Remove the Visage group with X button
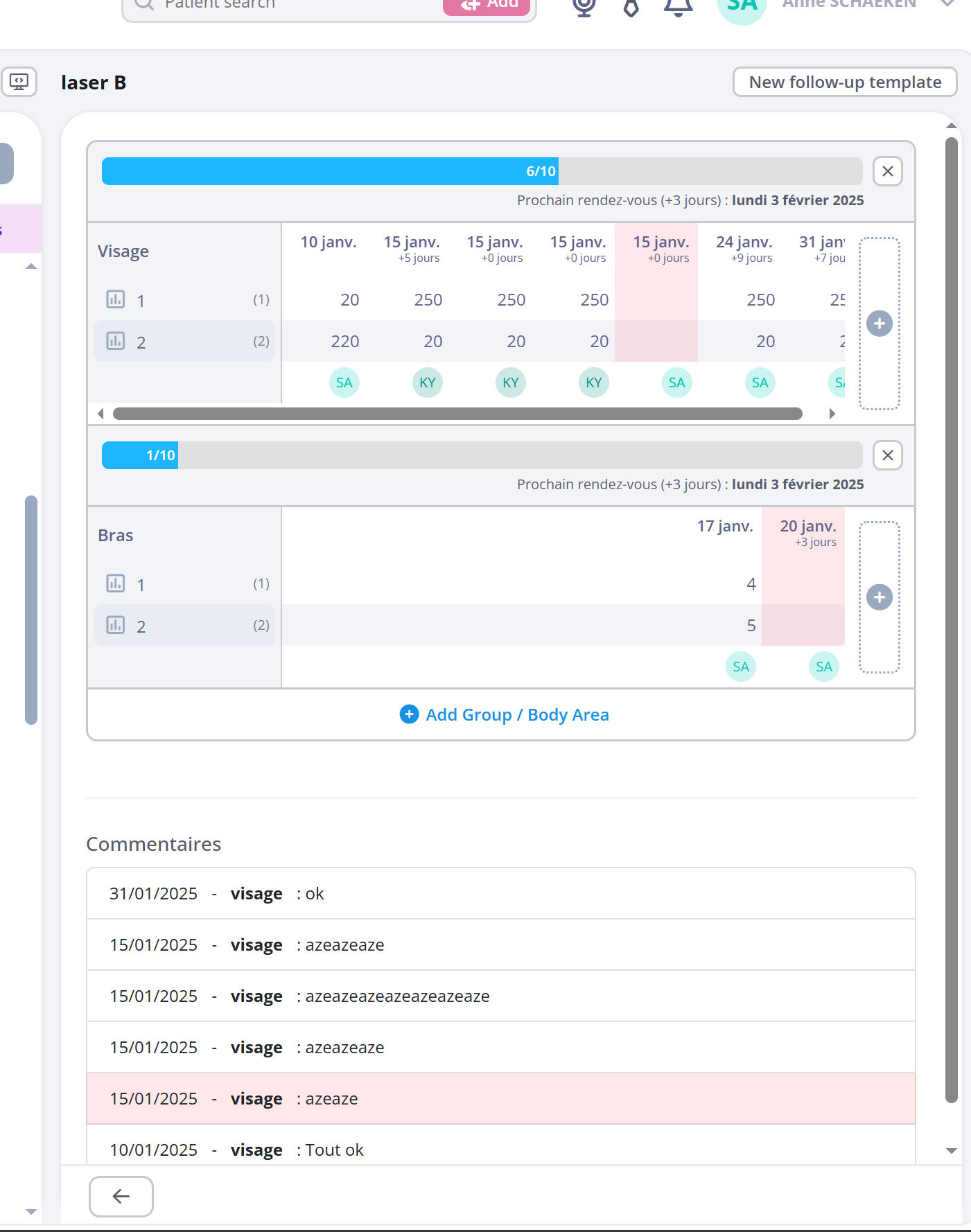The height and width of the screenshot is (1232, 971). tap(887, 171)
